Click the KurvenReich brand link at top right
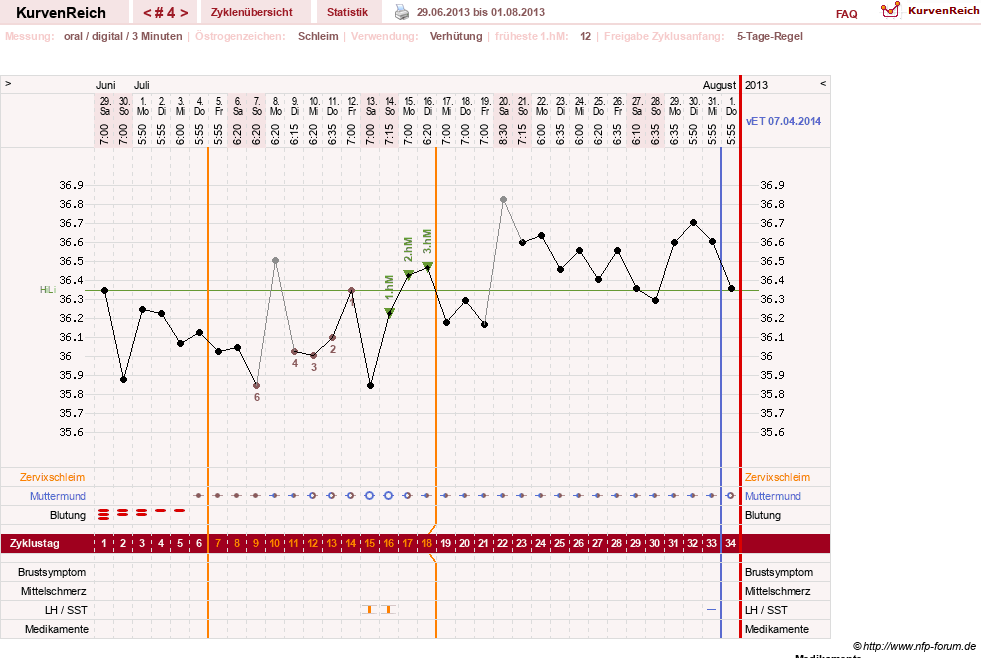The height and width of the screenshot is (658, 981). [x=943, y=11]
